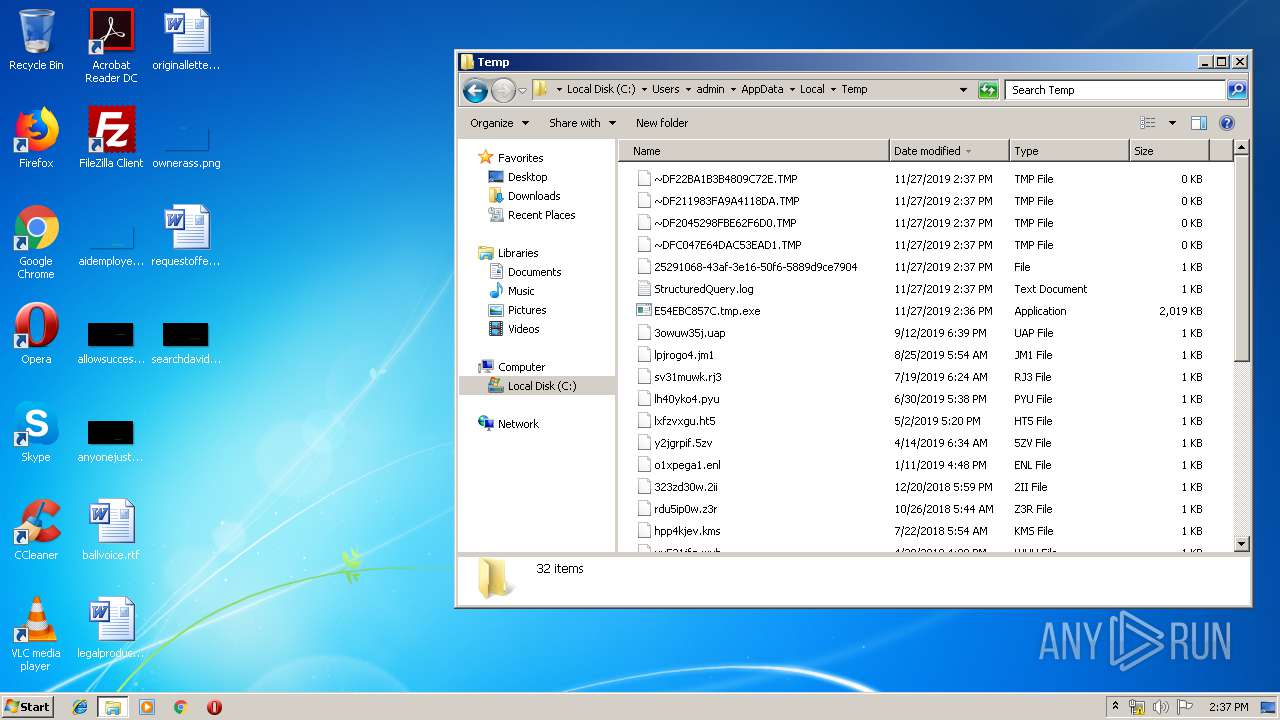Open the Recycle Bin desktop icon
The height and width of the screenshot is (720, 1280).
pos(36,40)
